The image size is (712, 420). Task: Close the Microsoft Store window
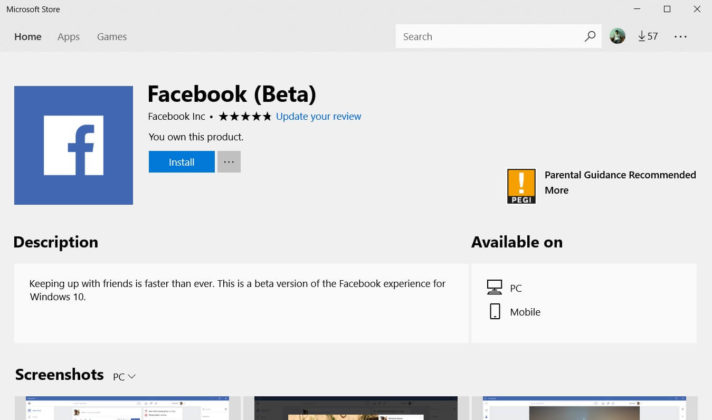[697, 9]
